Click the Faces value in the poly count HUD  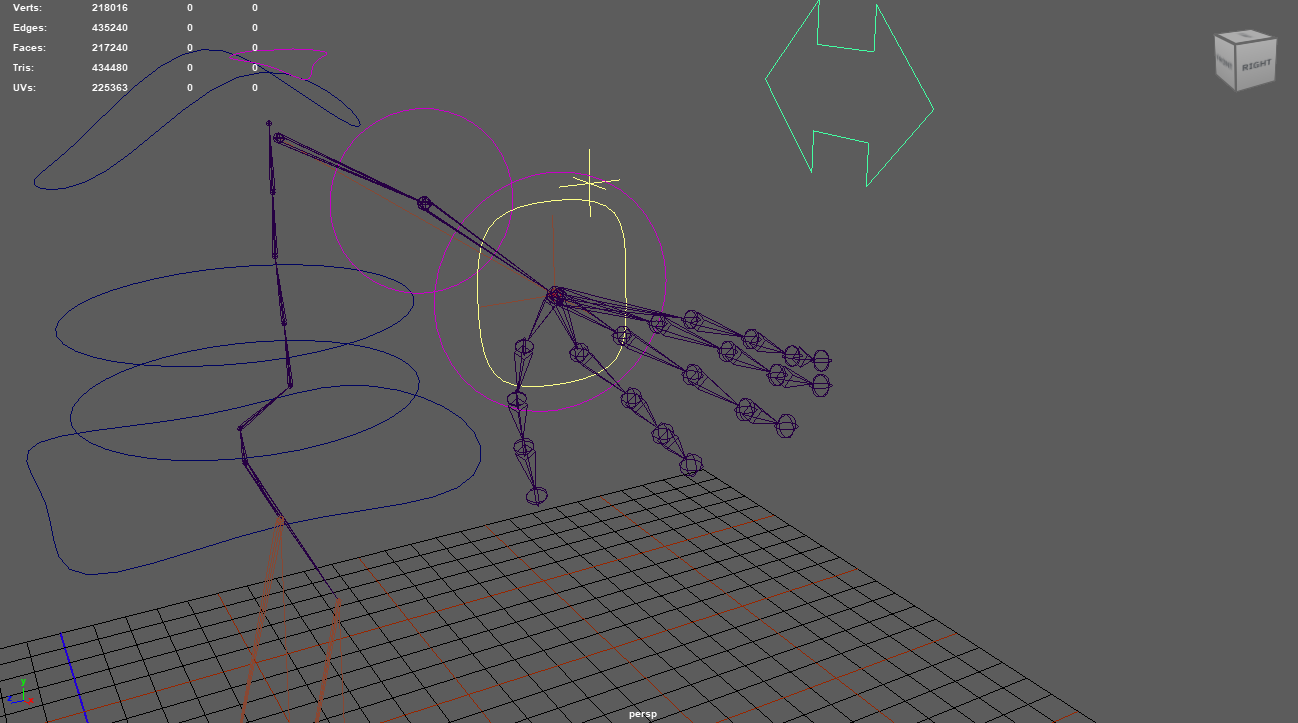[110, 47]
